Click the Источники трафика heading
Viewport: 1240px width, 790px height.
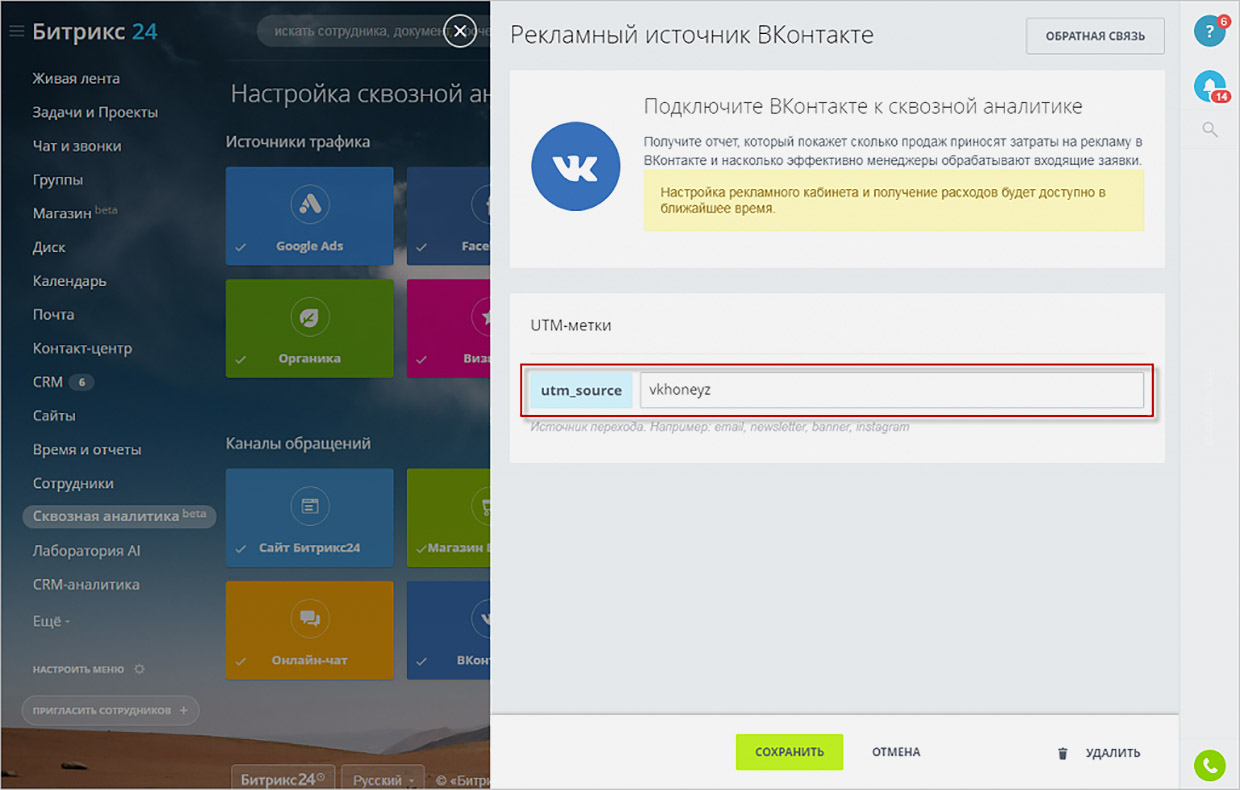coord(298,142)
